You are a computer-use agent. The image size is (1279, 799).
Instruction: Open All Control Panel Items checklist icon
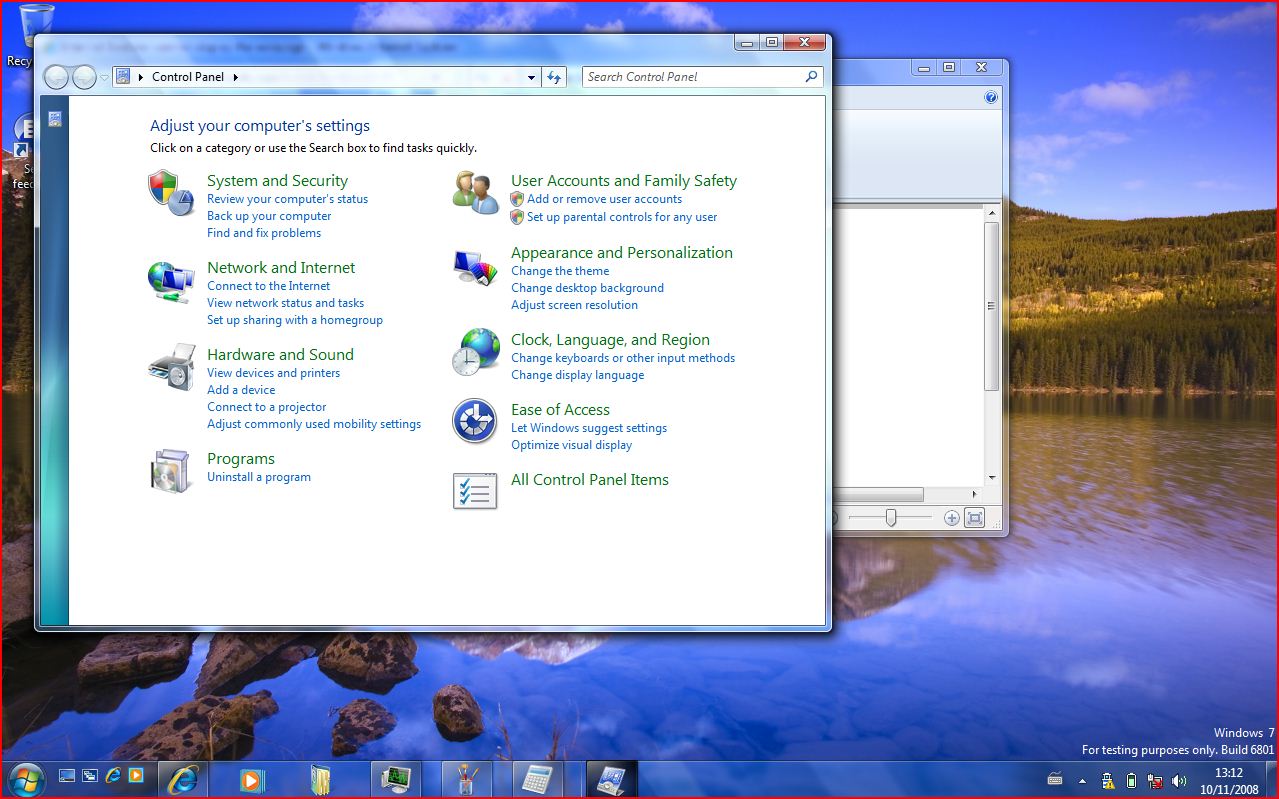click(475, 491)
